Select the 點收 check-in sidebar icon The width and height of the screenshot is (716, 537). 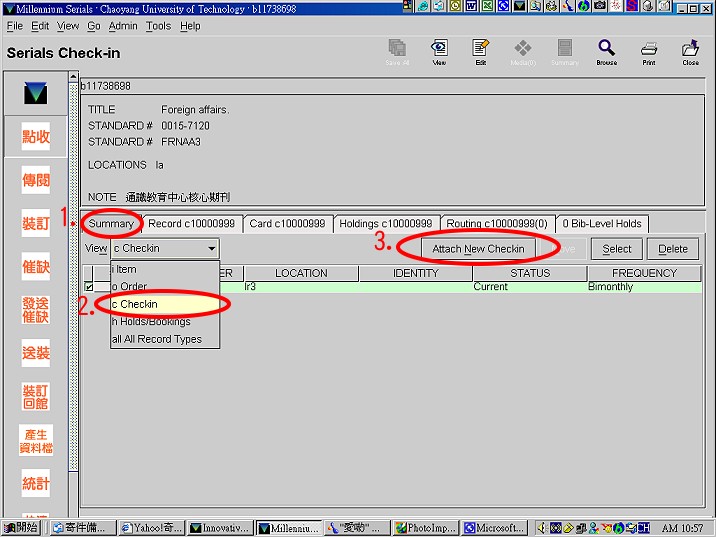click(x=36, y=137)
